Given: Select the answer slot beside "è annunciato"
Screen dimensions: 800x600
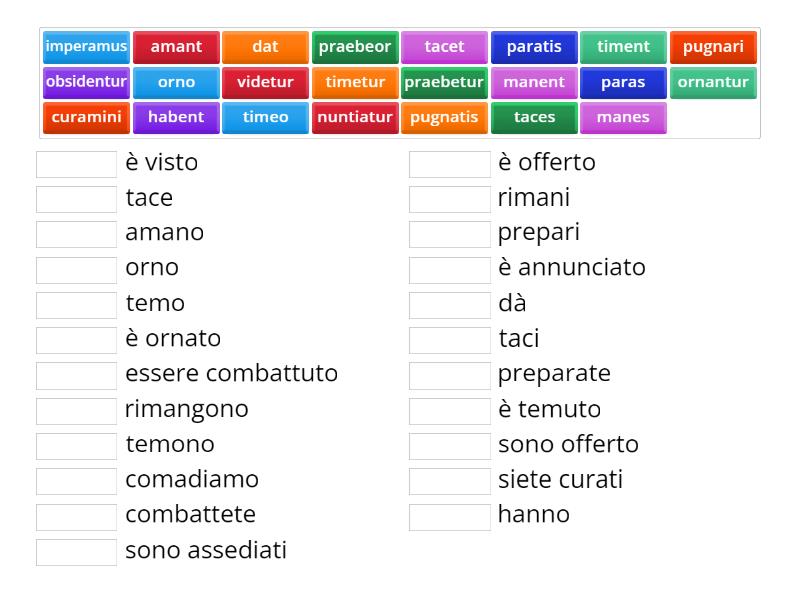Looking at the screenshot, I should coord(449,267).
